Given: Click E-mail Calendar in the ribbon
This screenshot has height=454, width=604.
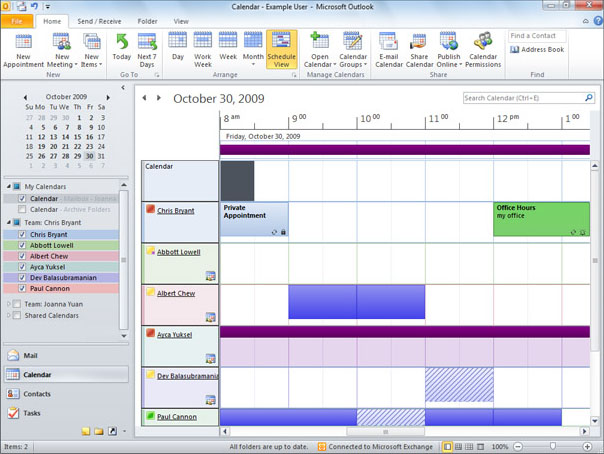Looking at the screenshot, I should (x=389, y=50).
